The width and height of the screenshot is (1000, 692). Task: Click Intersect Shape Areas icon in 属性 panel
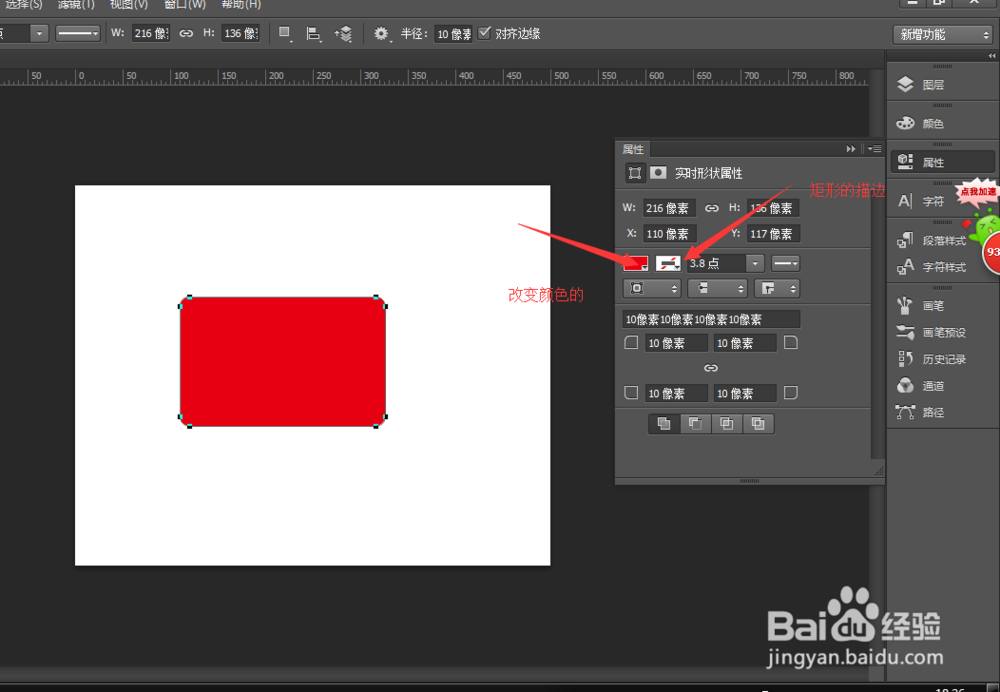(726, 423)
